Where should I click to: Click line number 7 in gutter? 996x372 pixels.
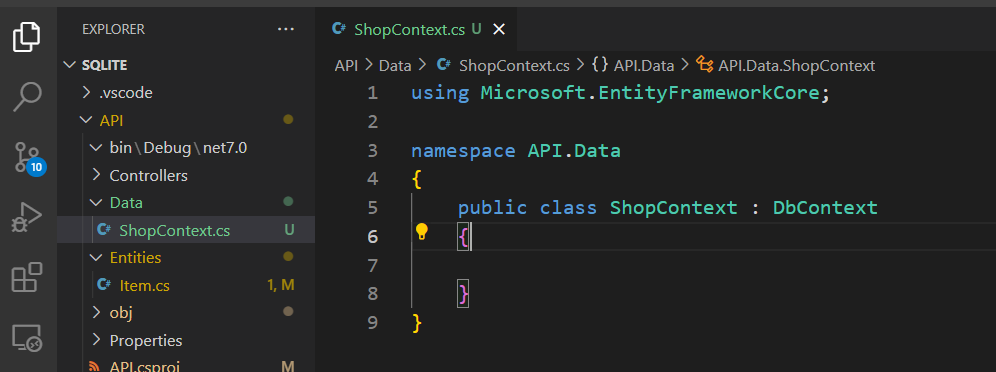[x=372, y=265]
